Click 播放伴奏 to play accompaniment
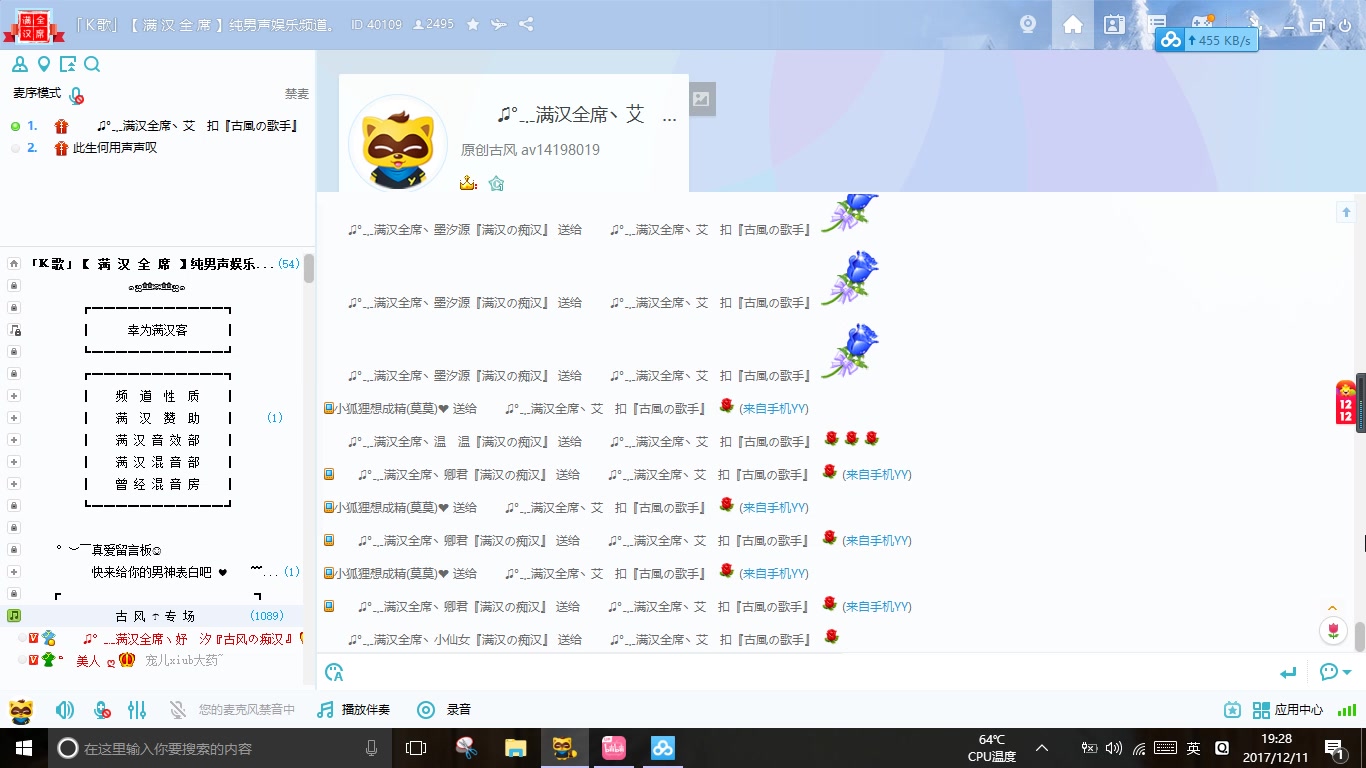The width and height of the screenshot is (1366, 768). [354, 710]
